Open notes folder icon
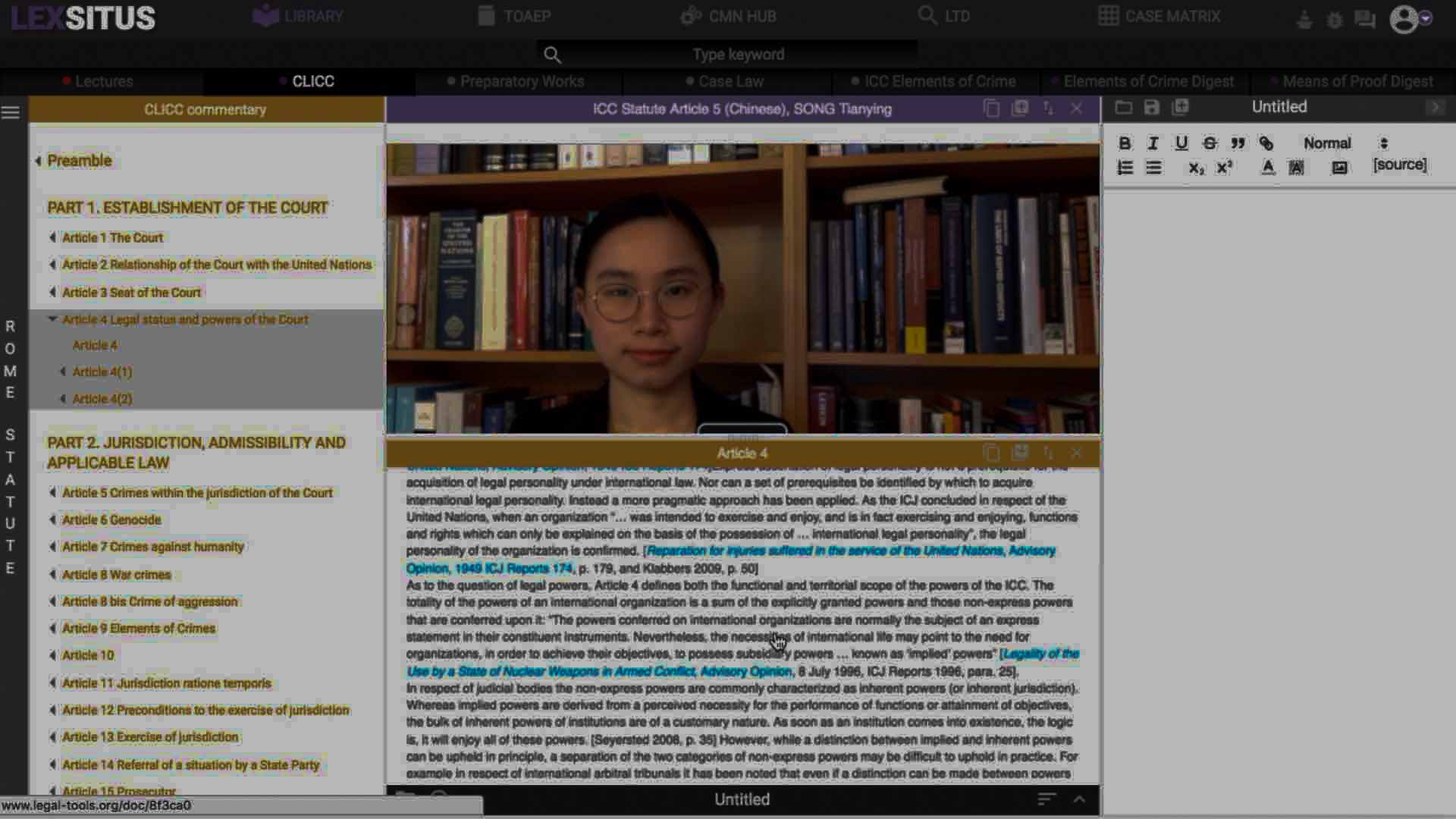 click(x=1123, y=108)
